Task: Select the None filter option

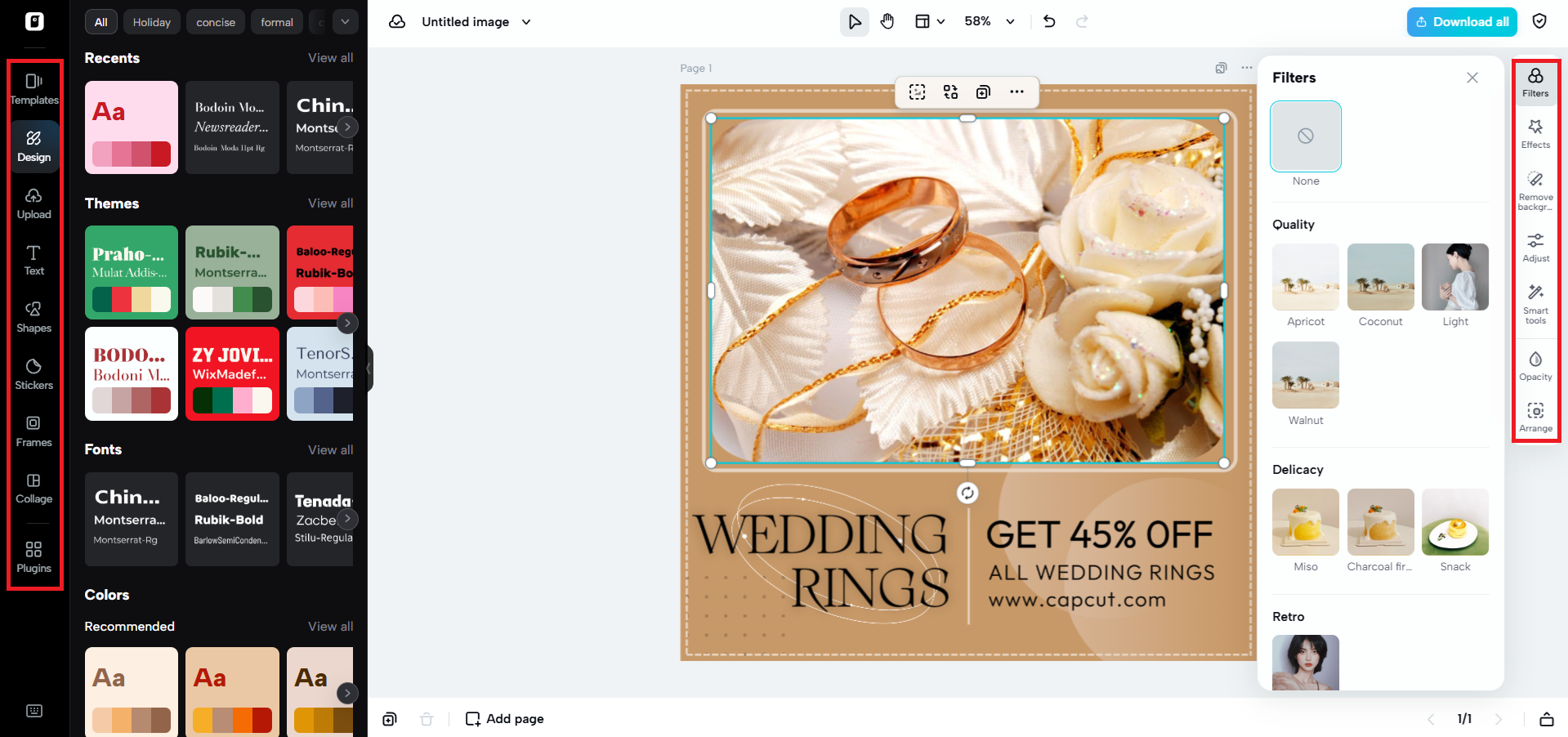Action: click(1305, 136)
